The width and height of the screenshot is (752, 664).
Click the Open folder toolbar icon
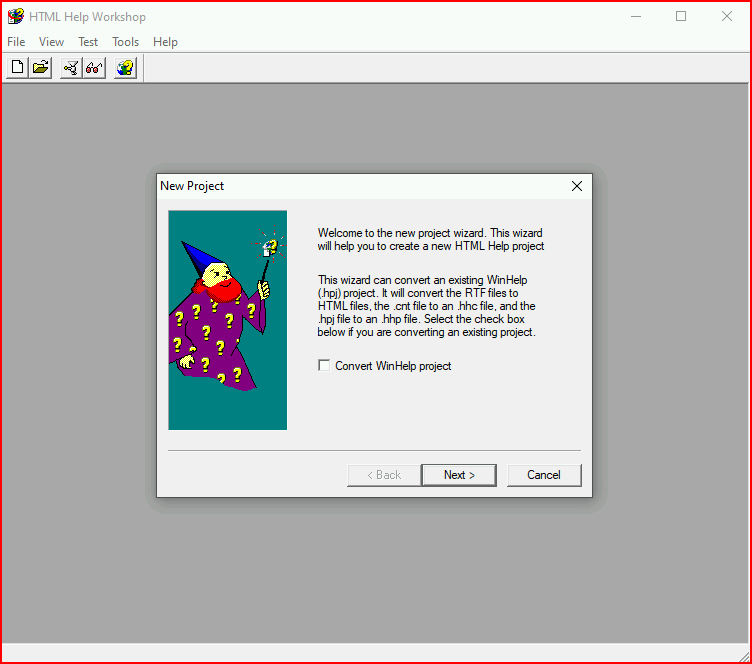[41, 68]
